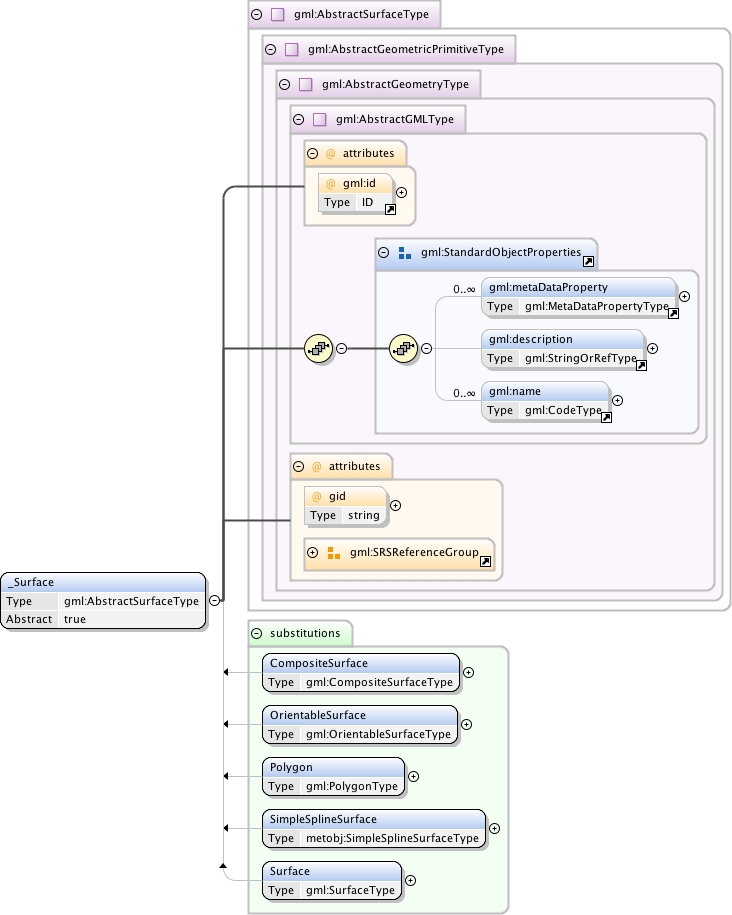Click the gml:StringOrRefType type value
This screenshot has width=732, height=915.
pyautogui.click(x=581, y=358)
